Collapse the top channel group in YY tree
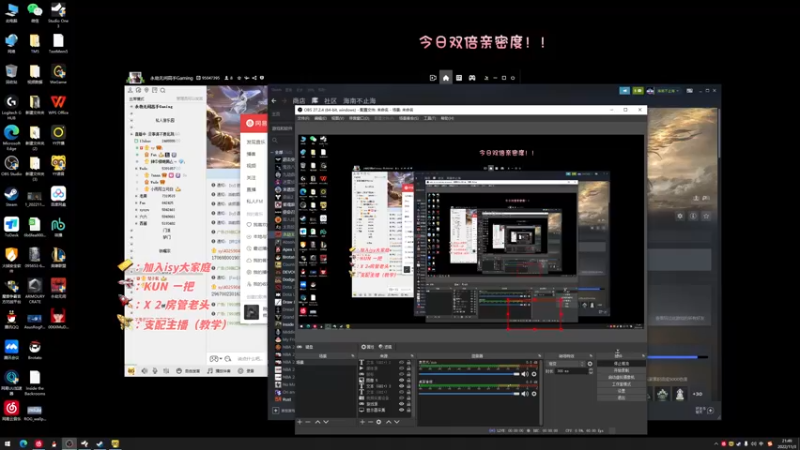800x450 pixels. pyautogui.click(x=132, y=107)
